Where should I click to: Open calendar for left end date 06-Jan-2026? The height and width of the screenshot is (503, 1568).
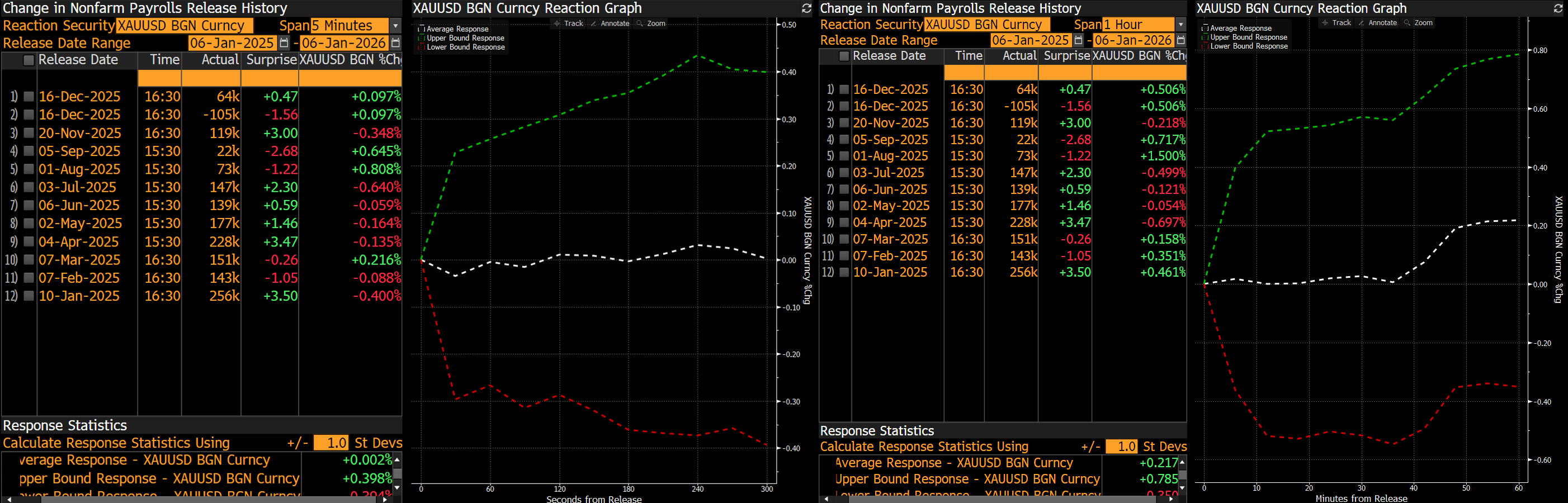(x=395, y=43)
